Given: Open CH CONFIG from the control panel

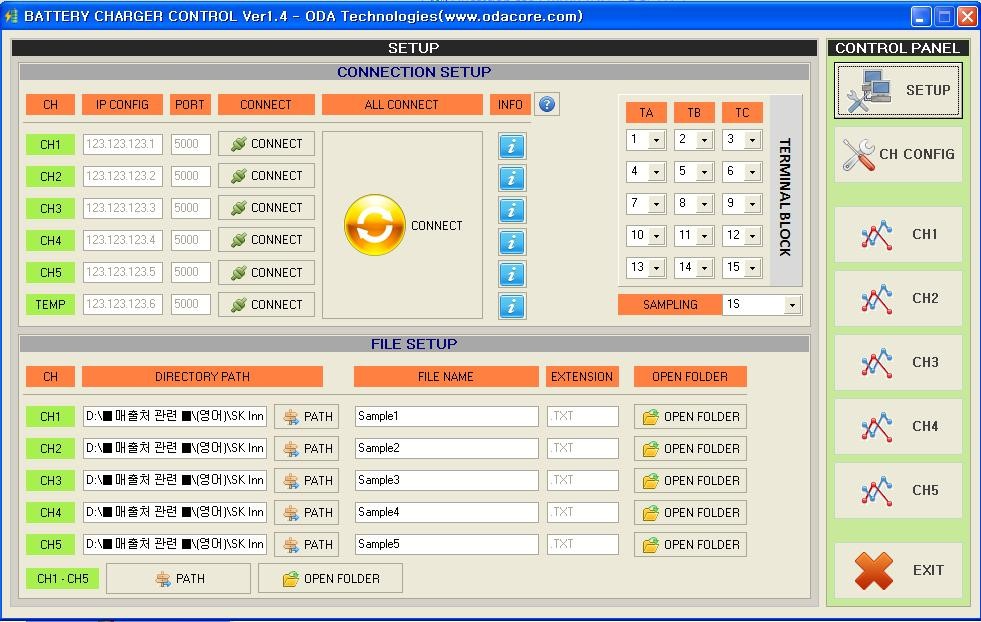Looking at the screenshot, I should click(897, 155).
